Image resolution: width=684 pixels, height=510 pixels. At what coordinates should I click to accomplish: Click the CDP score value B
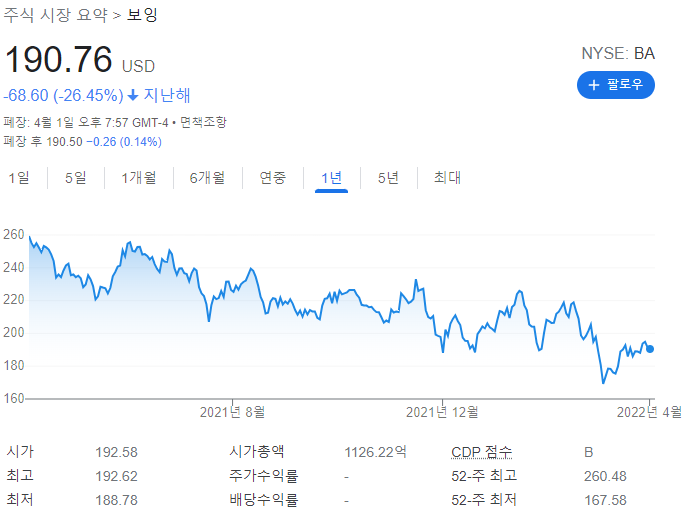[x=588, y=452]
